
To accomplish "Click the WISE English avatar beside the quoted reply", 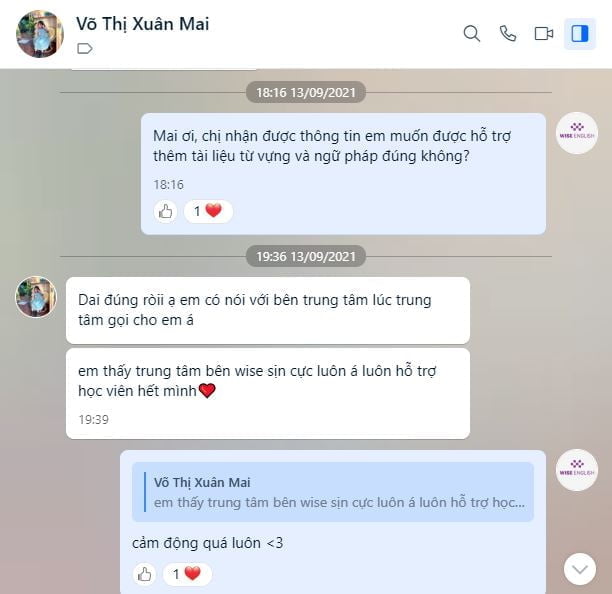I will pyautogui.click(x=577, y=470).
